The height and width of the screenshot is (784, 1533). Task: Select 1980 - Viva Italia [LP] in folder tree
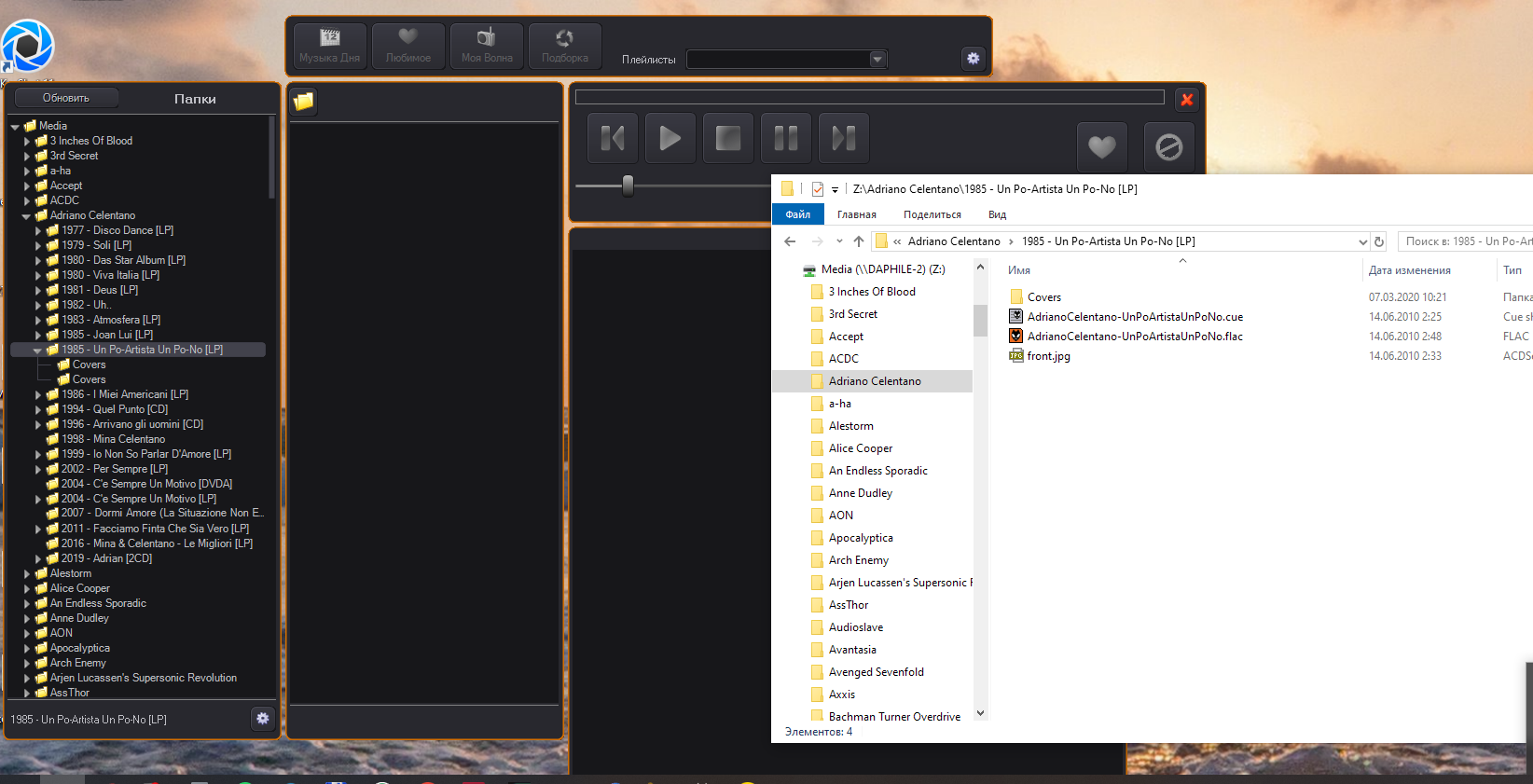[110, 275]
